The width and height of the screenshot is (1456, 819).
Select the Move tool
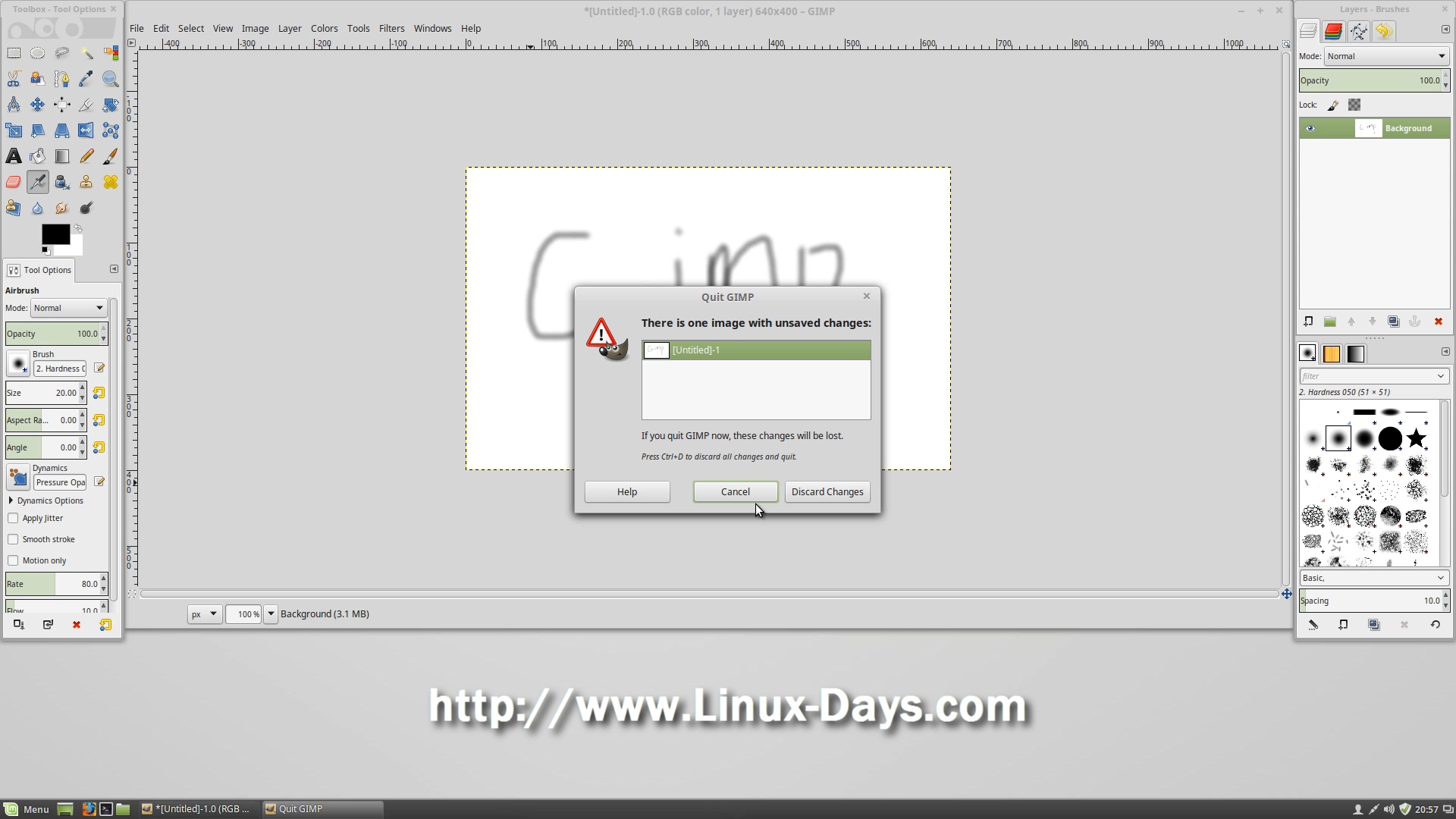coord(37,105)
